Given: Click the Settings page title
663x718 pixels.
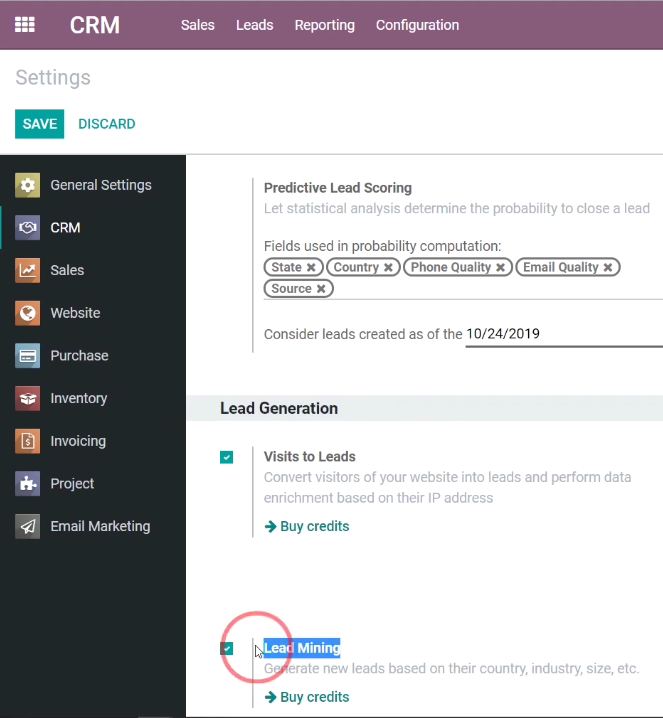Looking at the screenshot, I should (x=53, y=77).
